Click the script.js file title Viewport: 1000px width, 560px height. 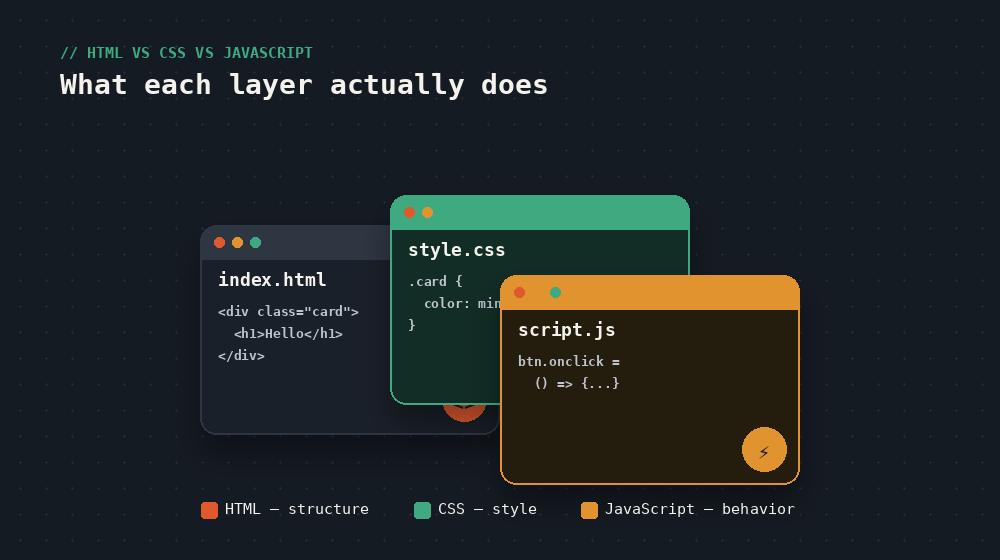pyautogui.click(x=566, y=330)
